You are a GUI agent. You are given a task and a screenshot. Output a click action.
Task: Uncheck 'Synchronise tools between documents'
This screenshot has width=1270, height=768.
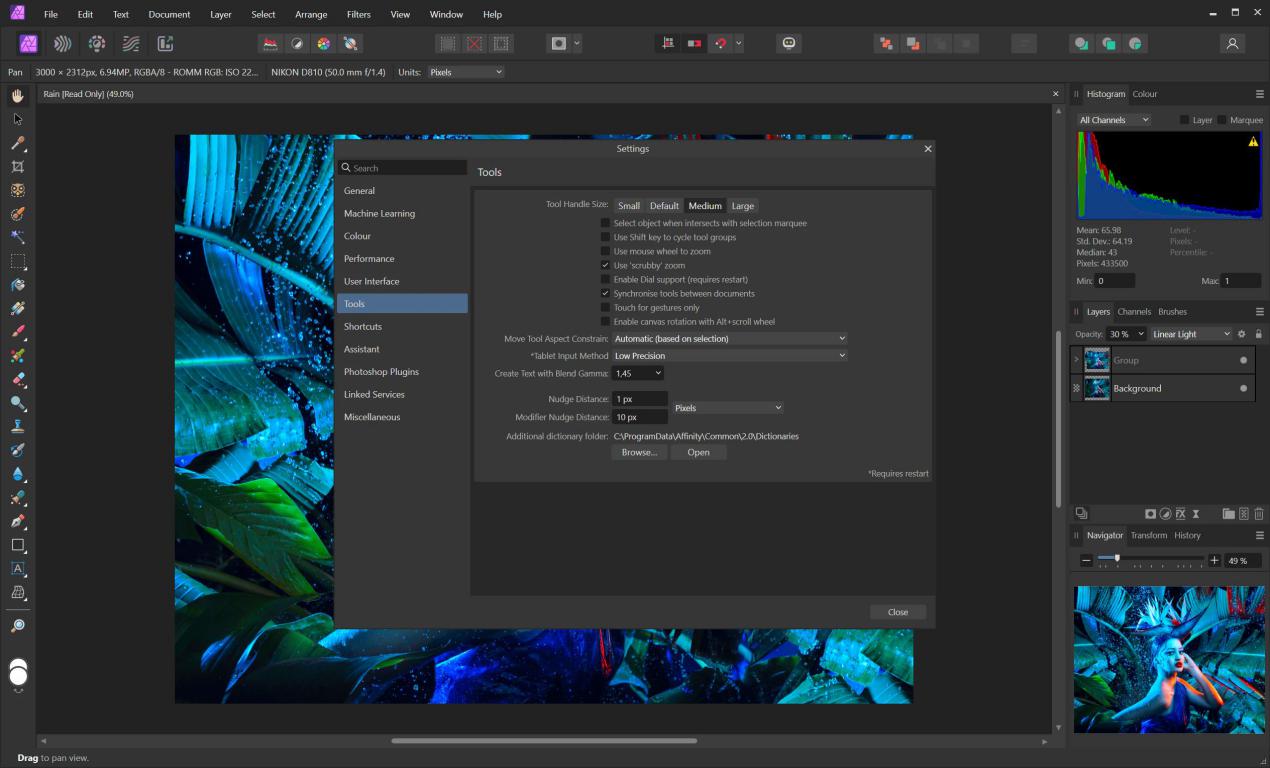pos(605,294)
